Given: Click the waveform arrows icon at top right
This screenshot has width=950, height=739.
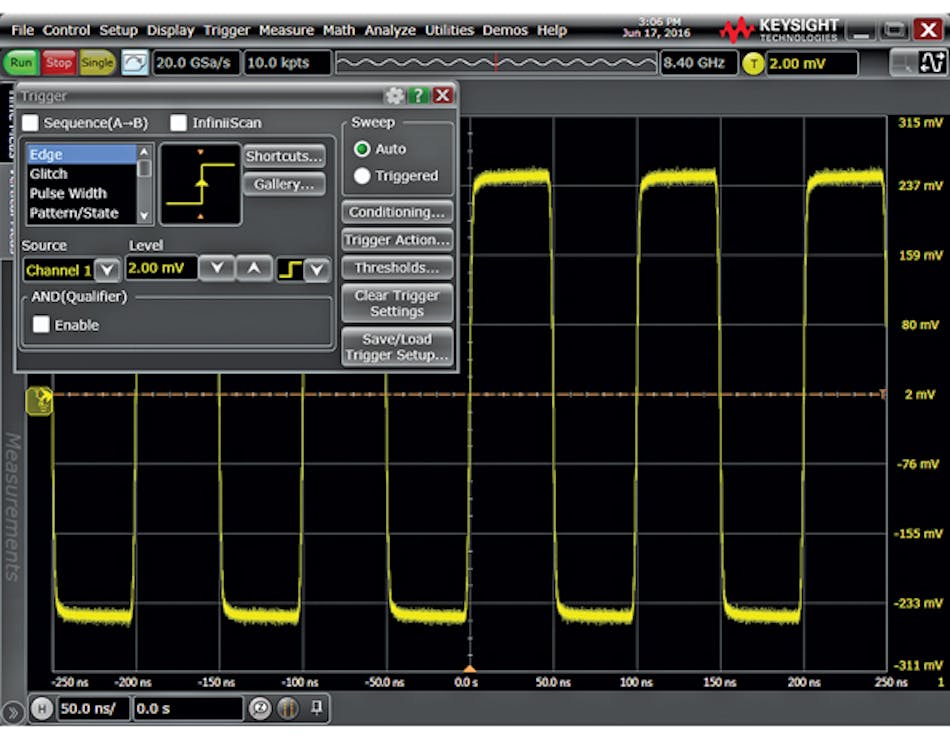Looking at the screenshot, I should point(931,62).
